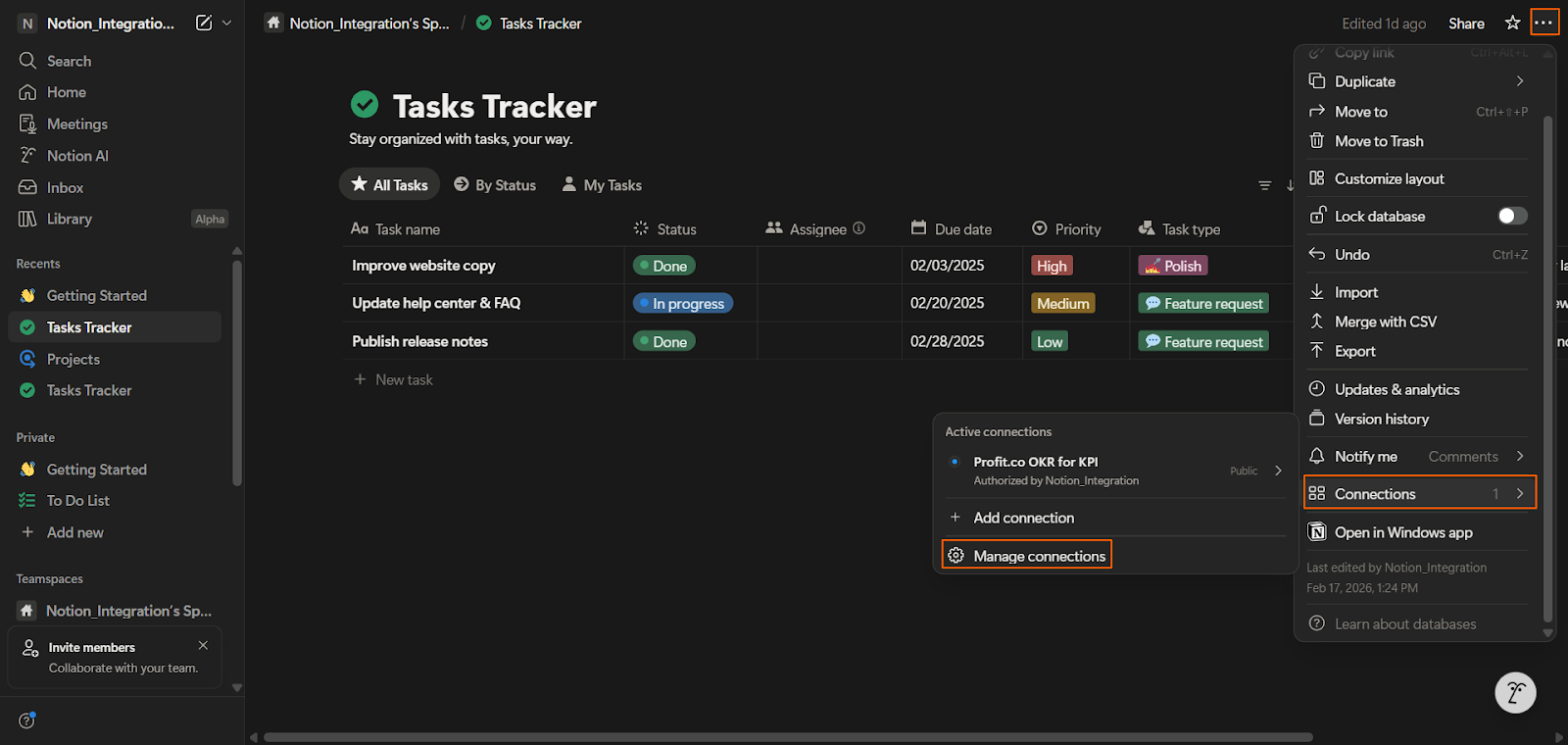Click the Customize layout icon

1317,178
